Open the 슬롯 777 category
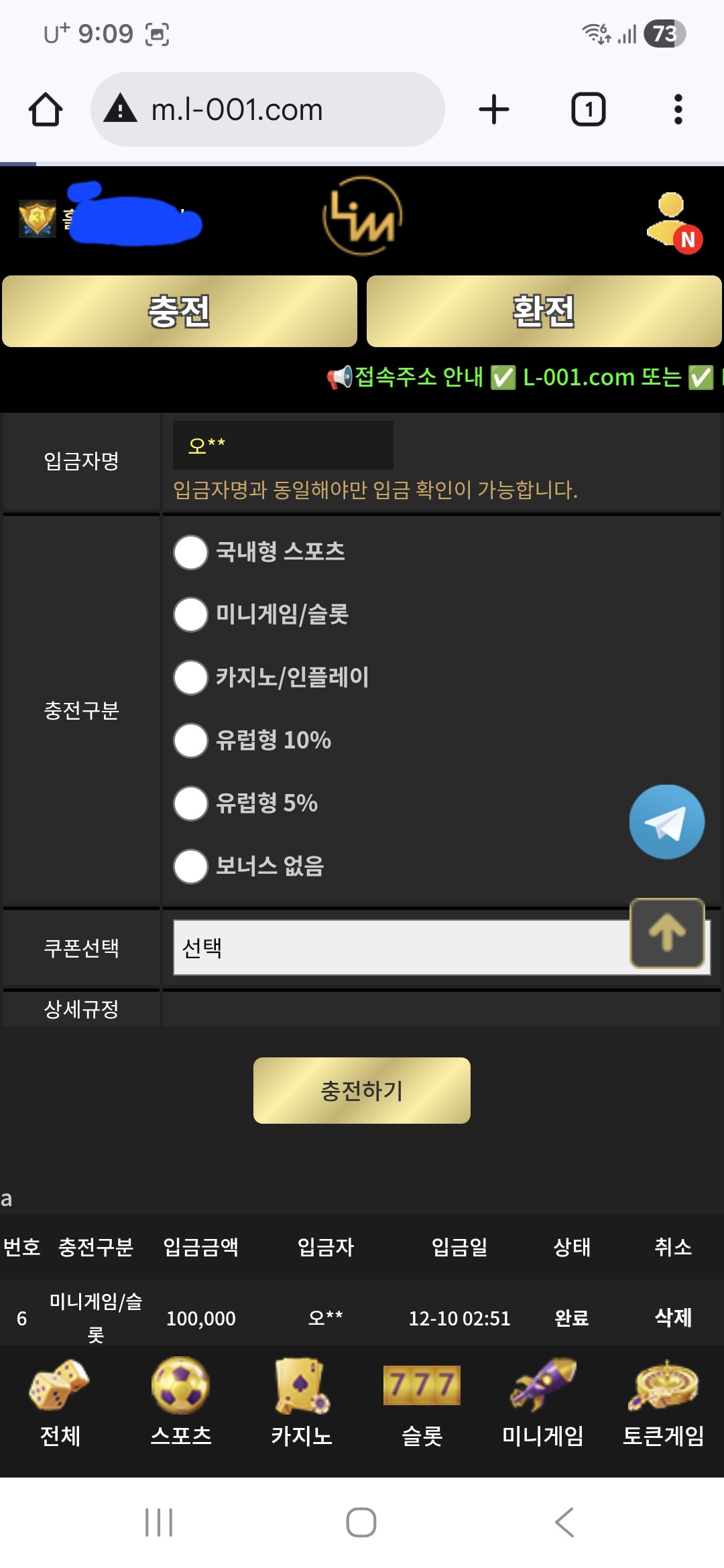Screen dimensions: 724x1568 coord(422,1402)
